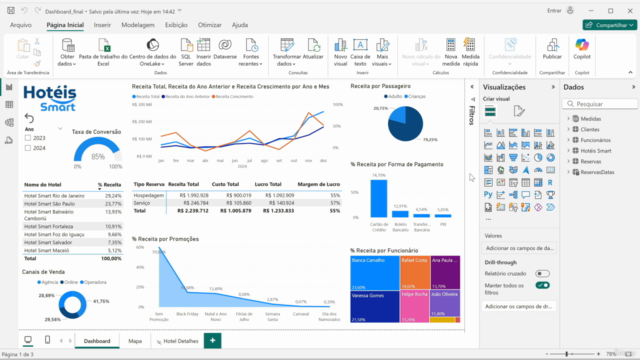Viewport: 640px width, 360px height.
Task: Open the Ajuda ribbon tab
Action: pos(240,25)
